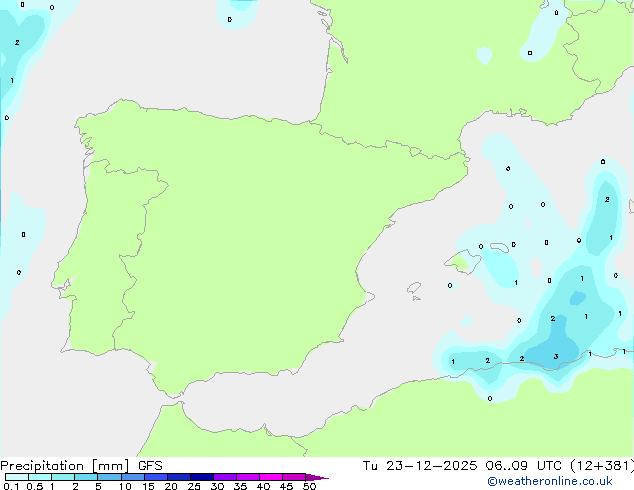The height and width of the screenshot is (490, 634).
Task: Select the 35–40 mm legend color swatch
Action: coord(248,477)
